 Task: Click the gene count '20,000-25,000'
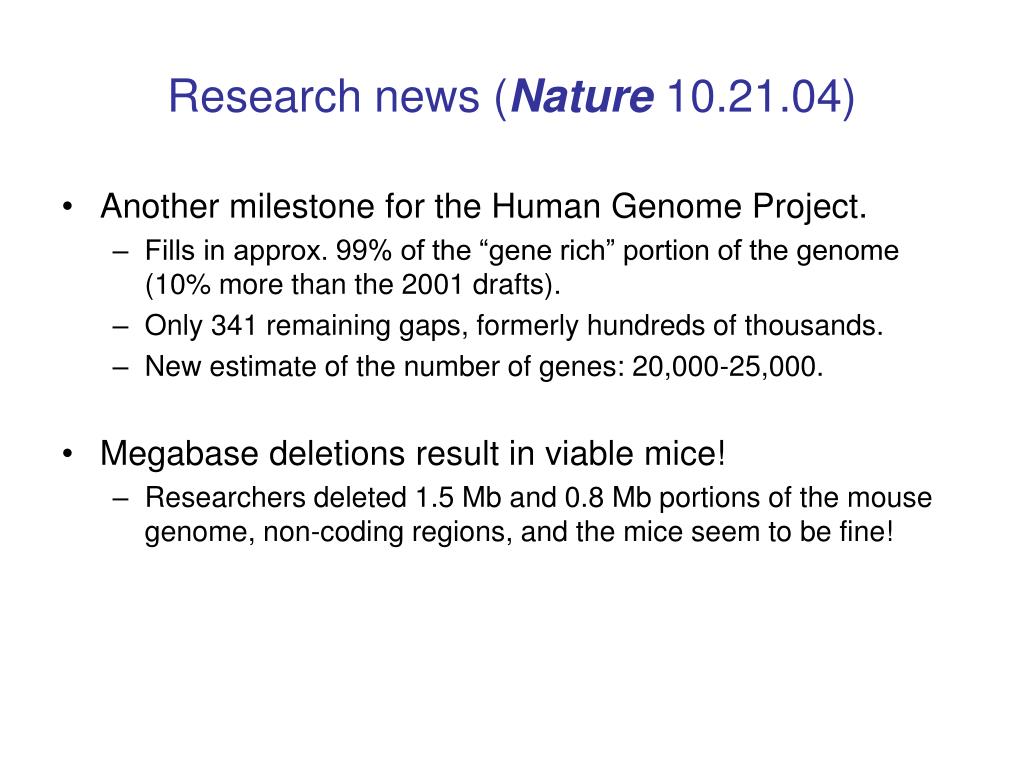[728, 366]
